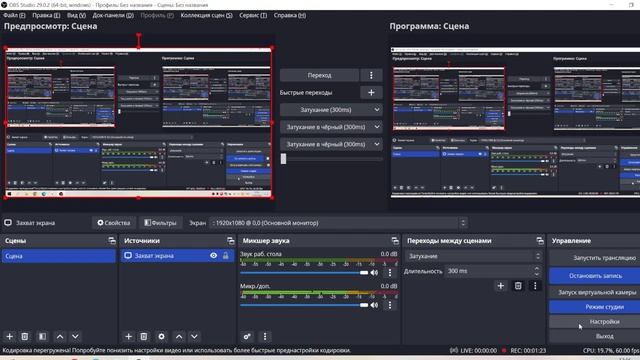Toggle lock on Захват экрана source
The image size is (640, 360).
pyautogui.click(x=226, y=256)
